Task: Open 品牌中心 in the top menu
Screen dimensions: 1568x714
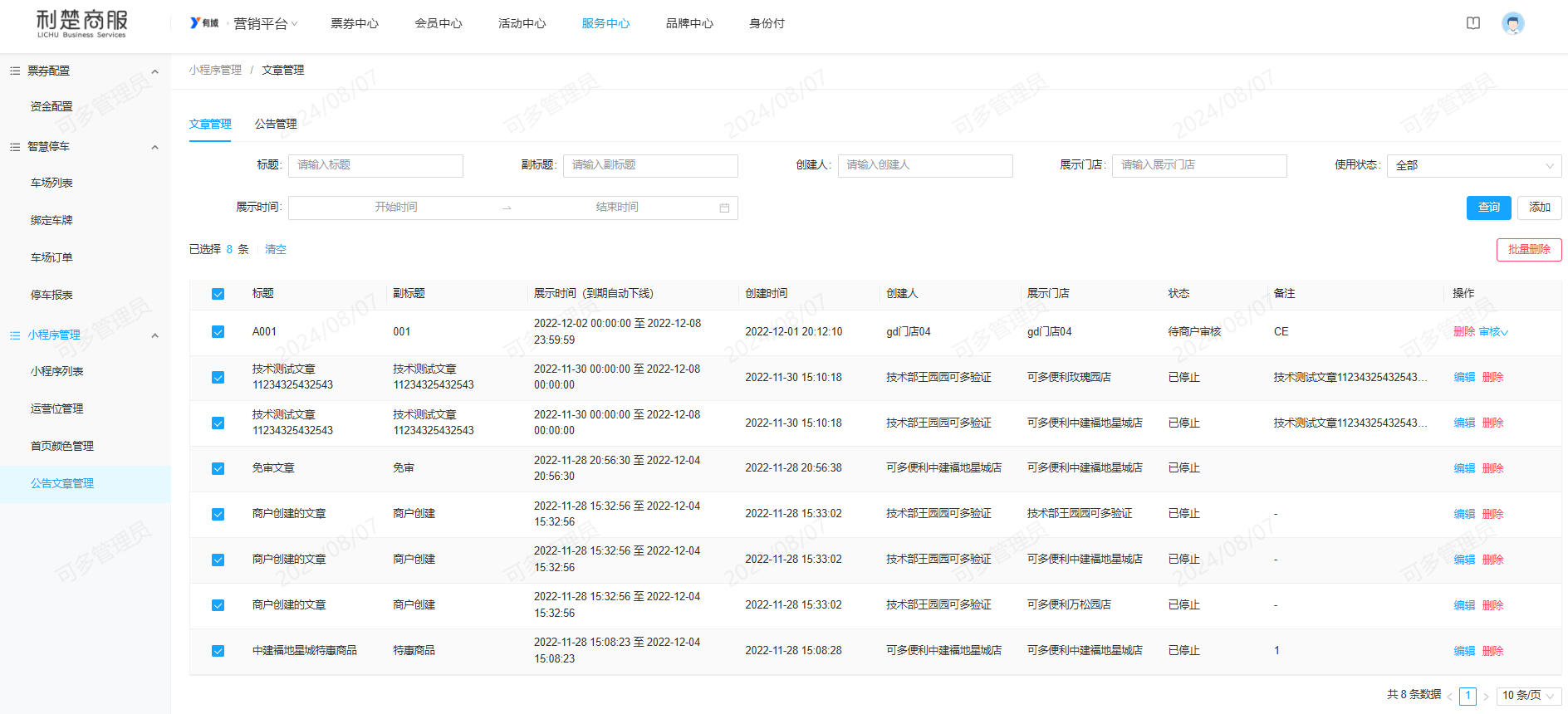Action: (x=689, y=23)
